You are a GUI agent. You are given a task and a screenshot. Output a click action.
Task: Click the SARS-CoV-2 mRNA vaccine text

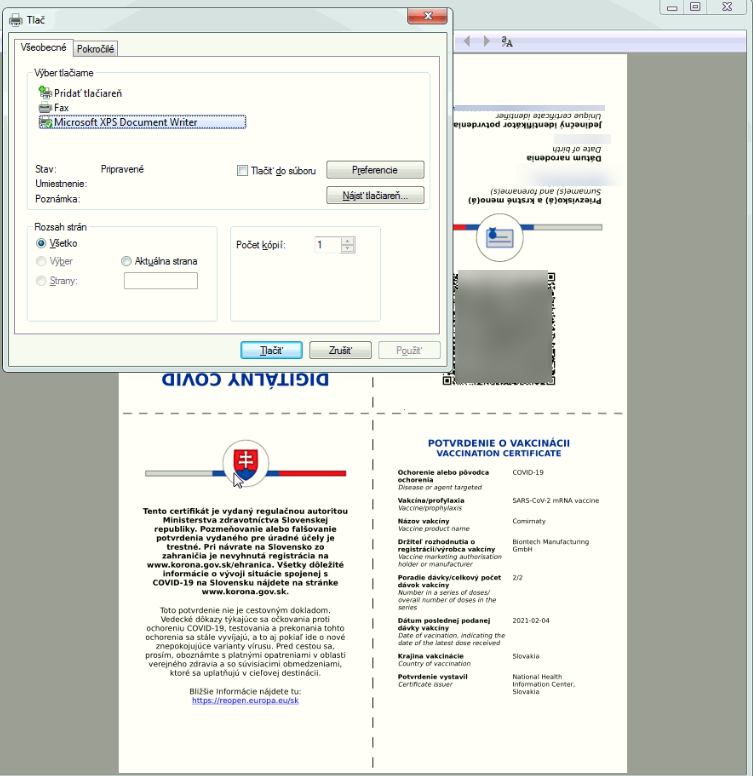pos(556,501)
